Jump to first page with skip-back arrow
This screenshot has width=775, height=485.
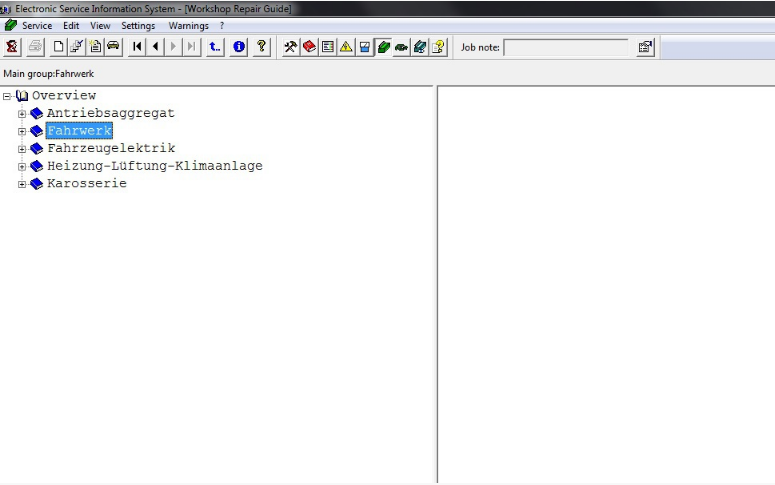click(x=137, y=47)
